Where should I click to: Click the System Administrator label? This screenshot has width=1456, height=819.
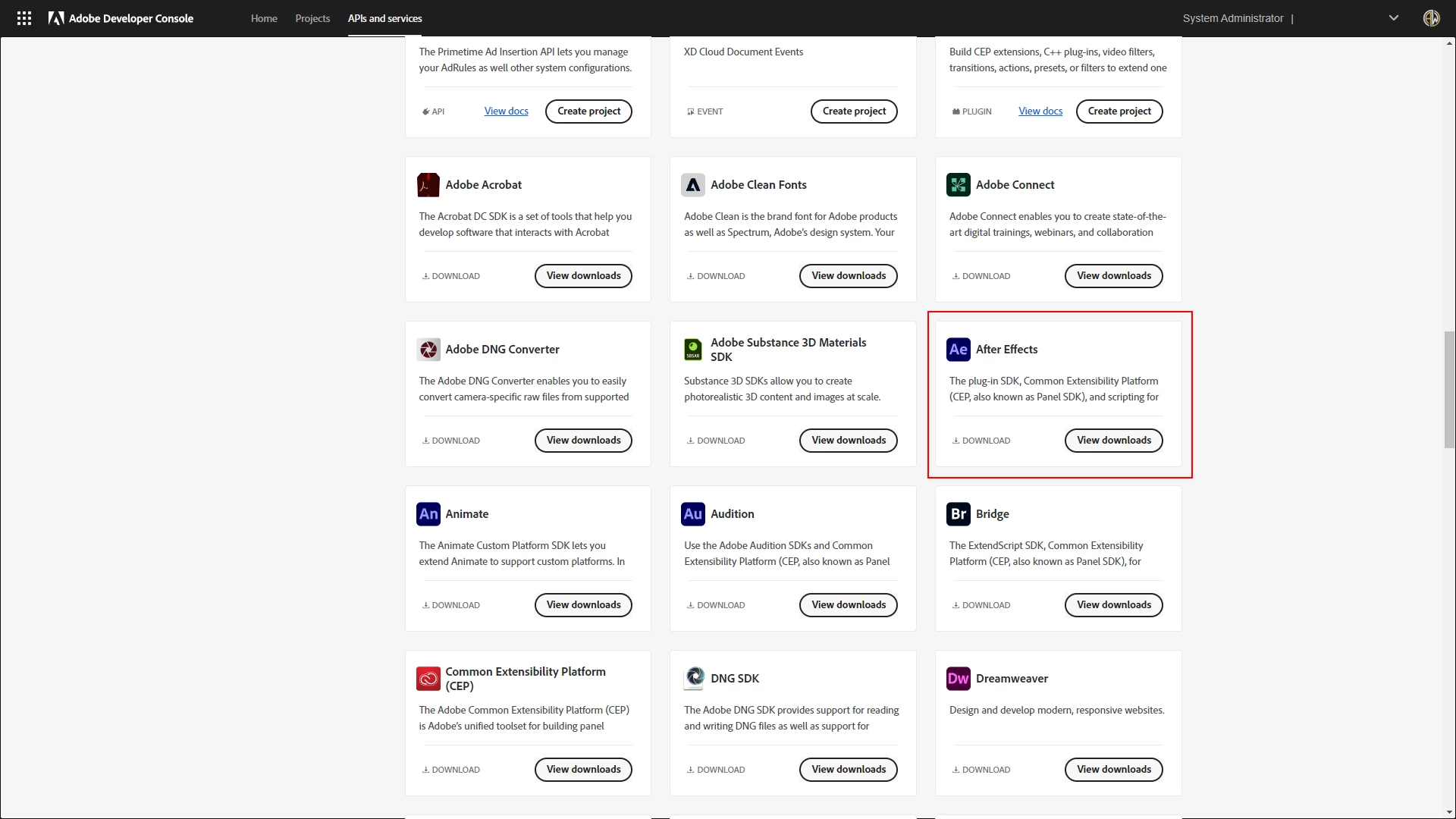1233,18
